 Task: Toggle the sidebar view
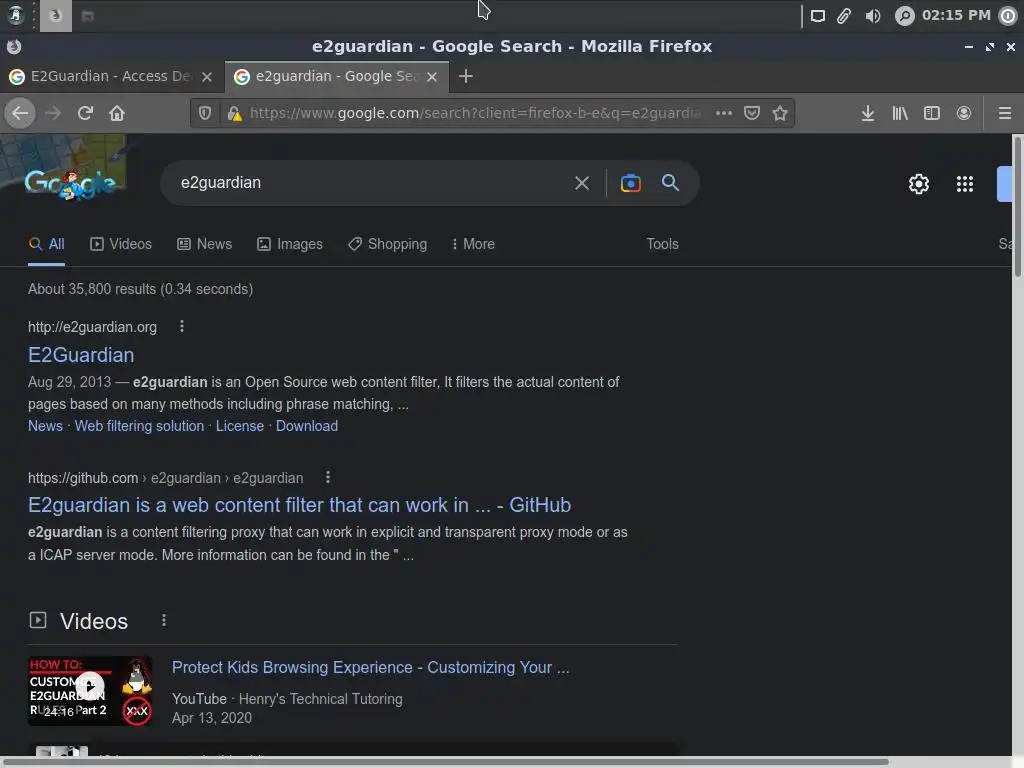[932, 113]
